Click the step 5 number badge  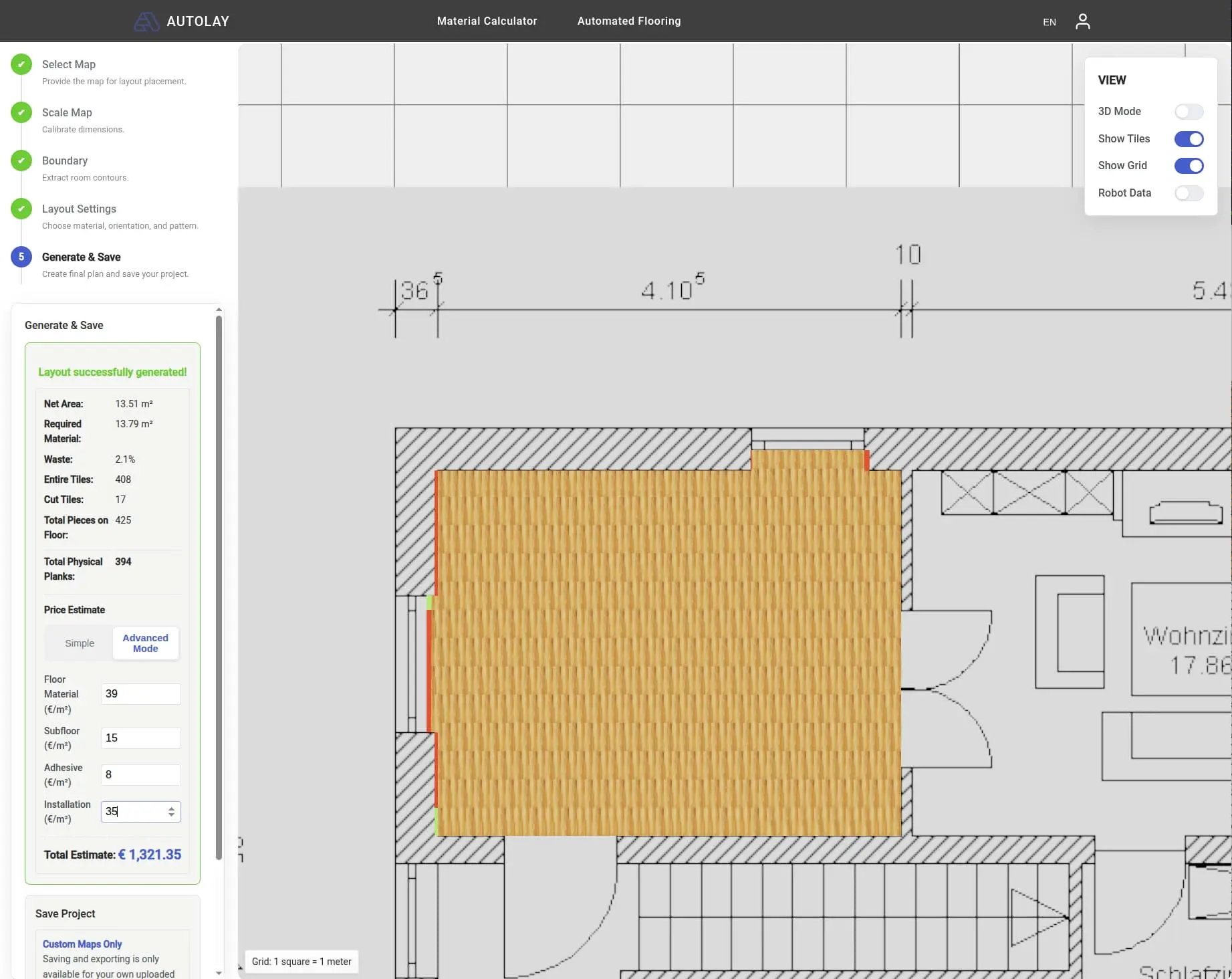[21, 257]
